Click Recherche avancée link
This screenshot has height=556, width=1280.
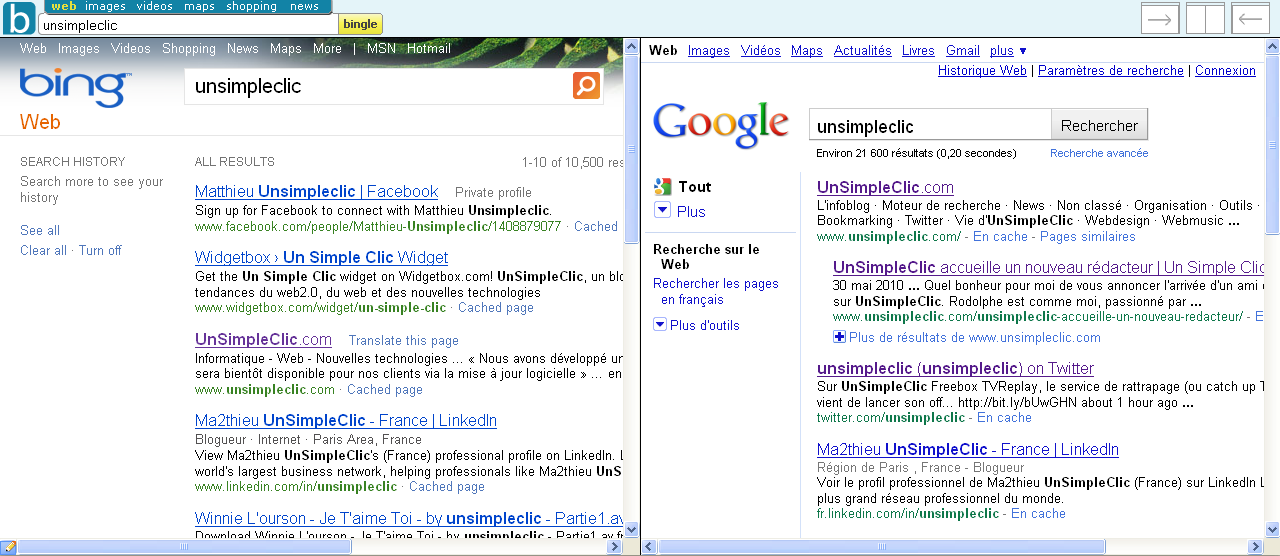tap(1099, 153)
